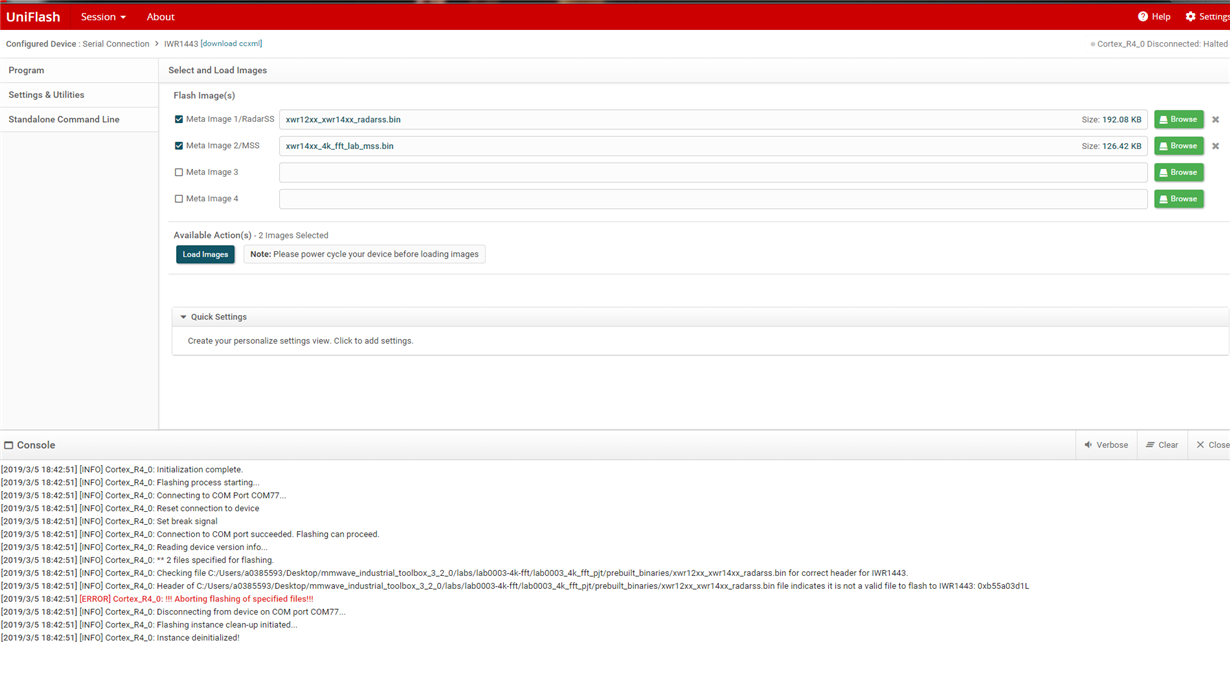The width and height of the screenshot is (1230, 685).
Task: Click the Size 192.08 KB label
Action: coord(1111,120)
